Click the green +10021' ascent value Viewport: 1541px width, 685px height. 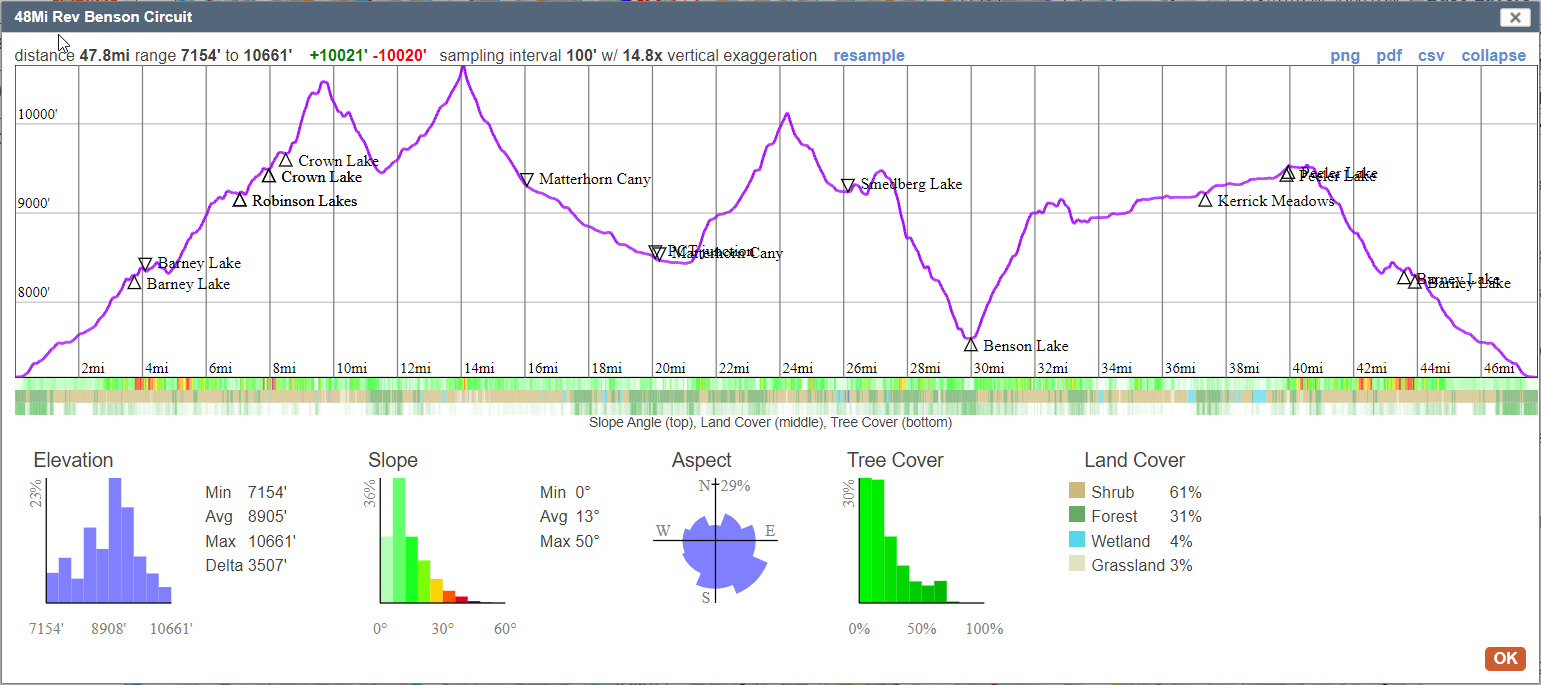(x=338, y=56)
